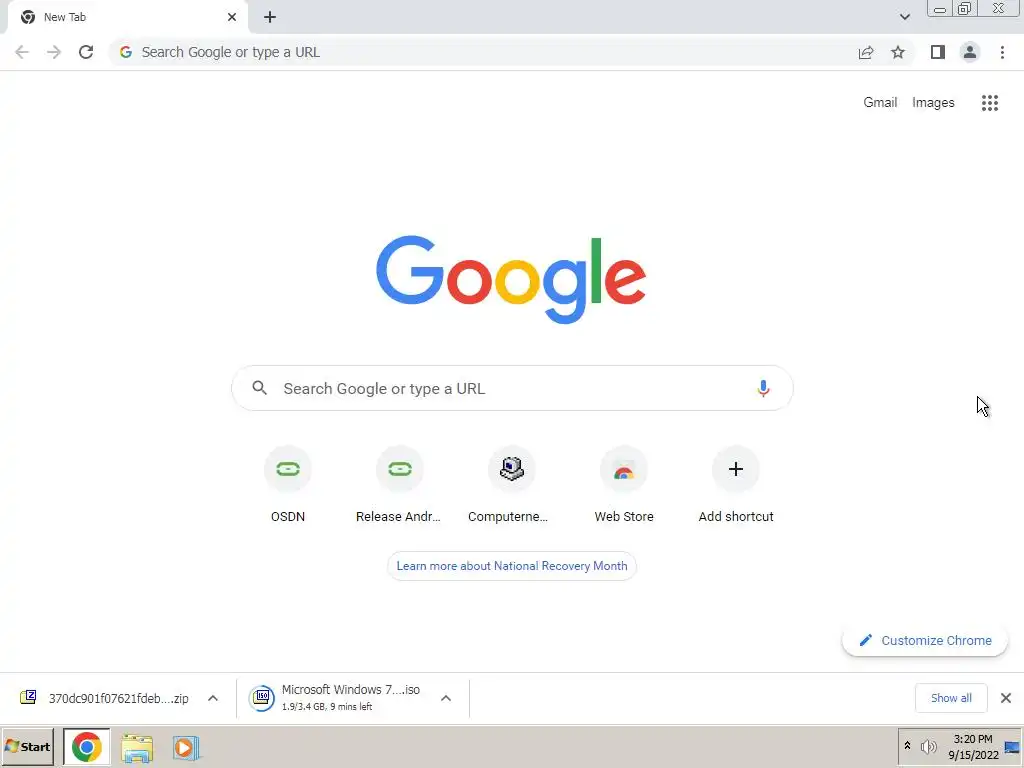Open the Windows Start menu
The image size is (1024, 768).
point(28,746)
